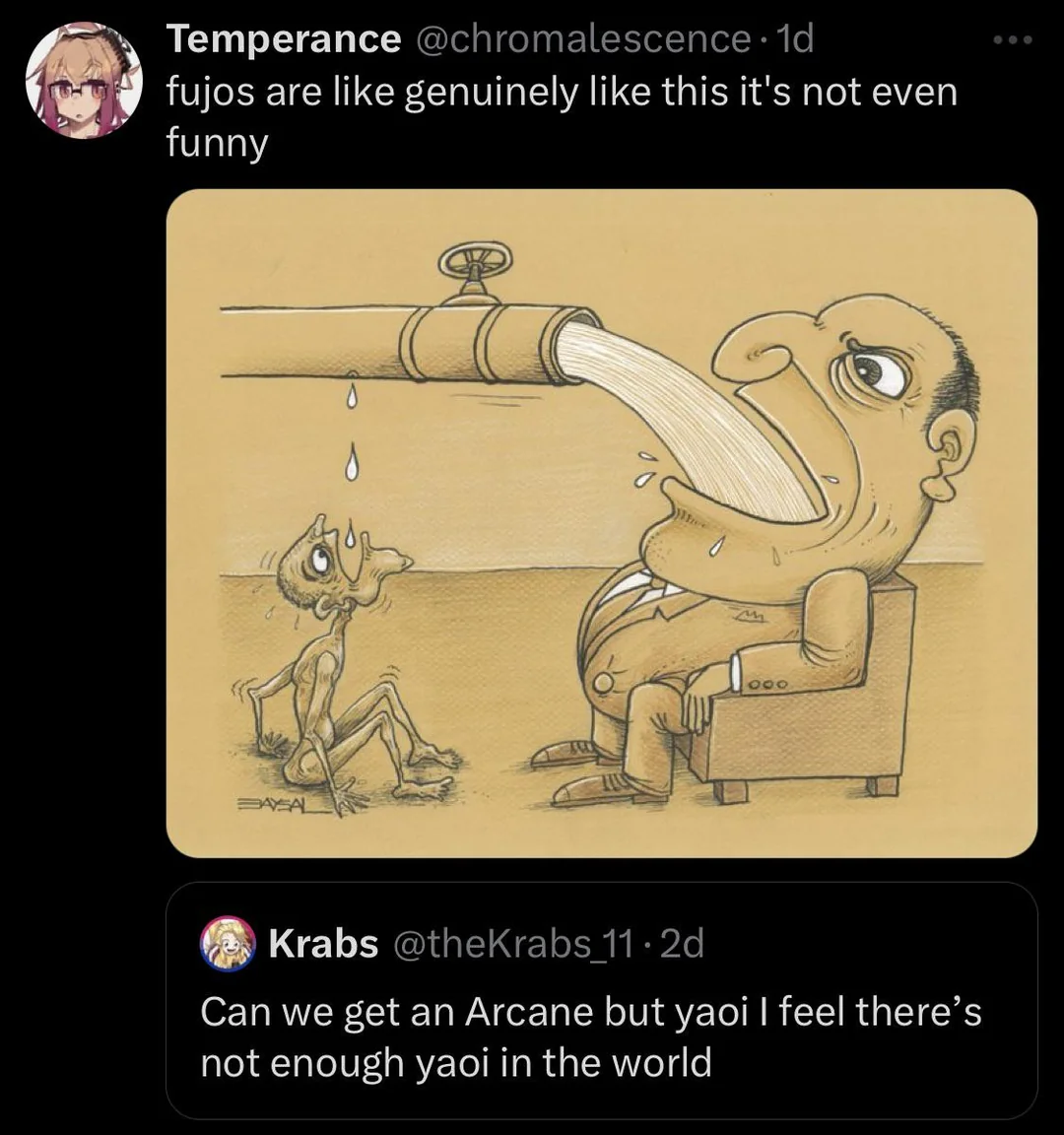Click the thin figure under the drip
Screen dimensions: 1064x1135
pos(340,670)
